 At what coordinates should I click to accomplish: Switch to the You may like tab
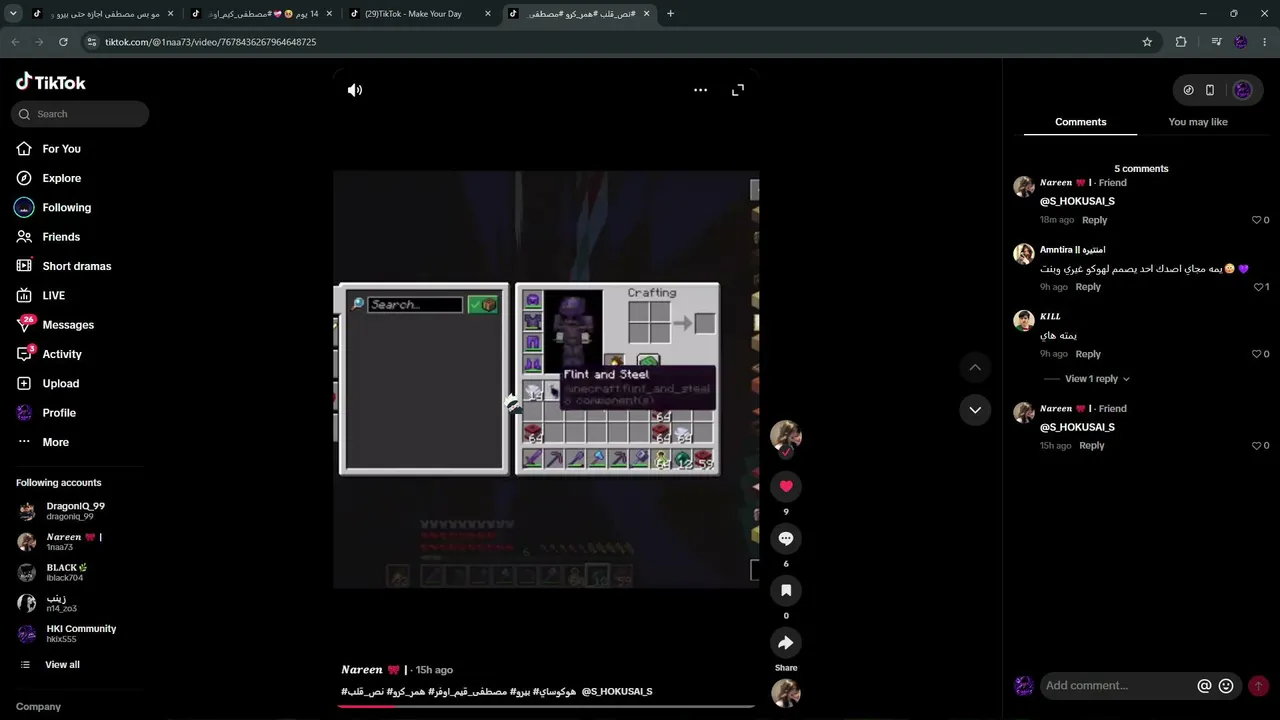coord(1197,122)
